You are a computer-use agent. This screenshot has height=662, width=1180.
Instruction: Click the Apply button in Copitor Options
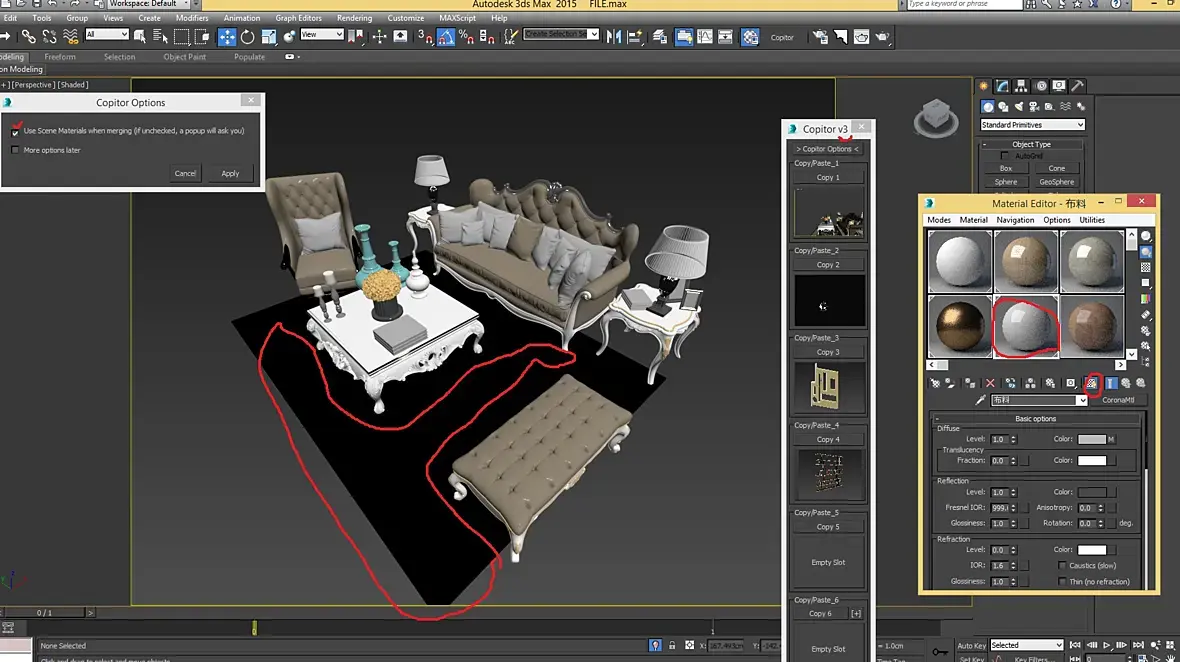point(230,173)
